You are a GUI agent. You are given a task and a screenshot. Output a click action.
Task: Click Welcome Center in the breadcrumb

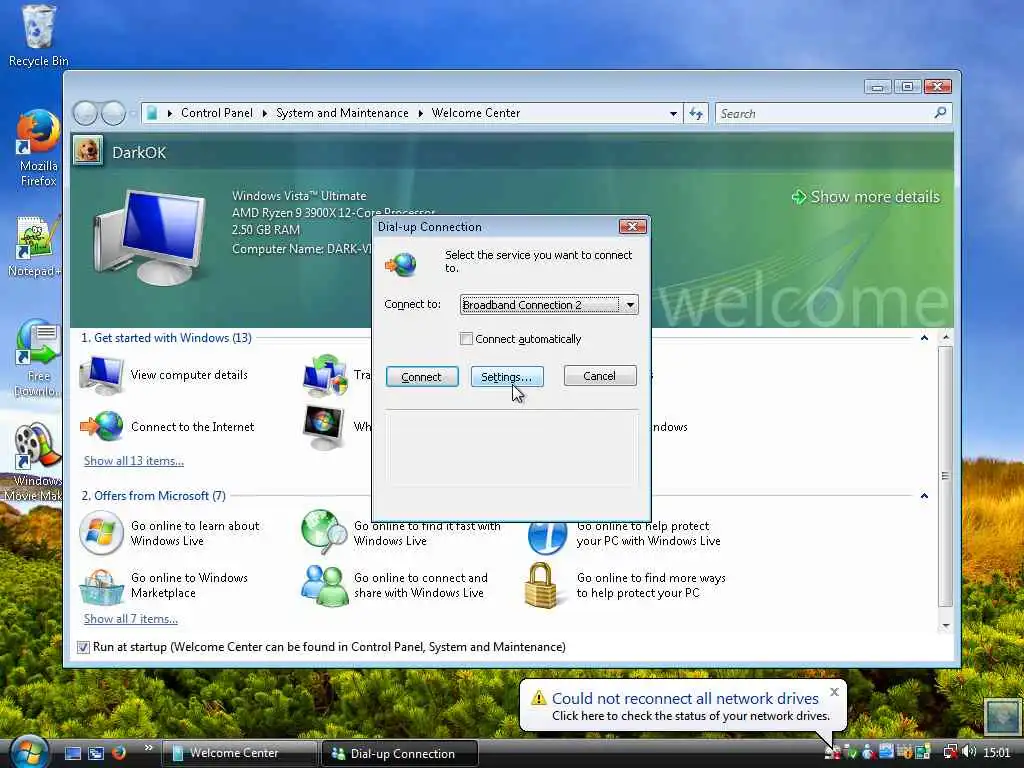point(475,113)
